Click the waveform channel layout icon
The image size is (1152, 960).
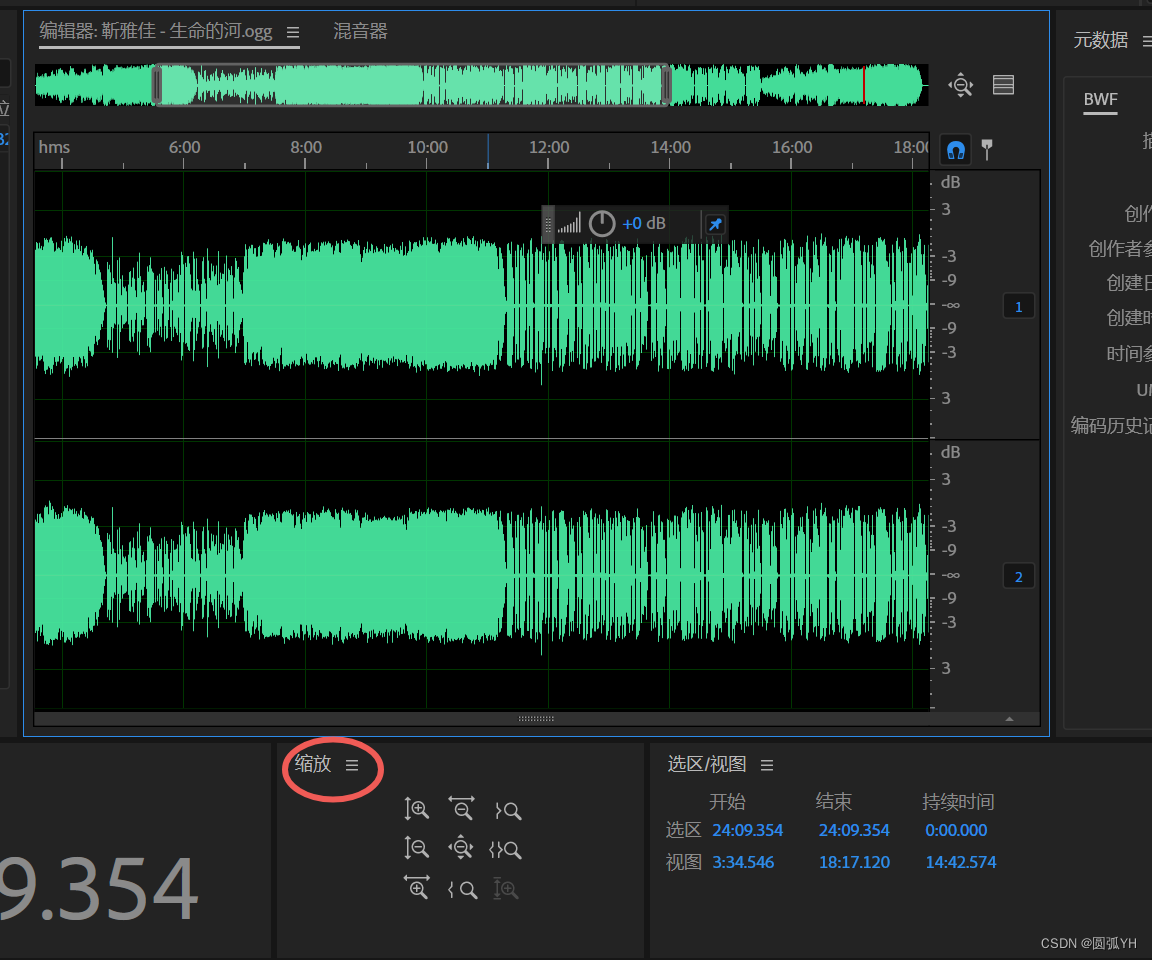[1003, 85]
